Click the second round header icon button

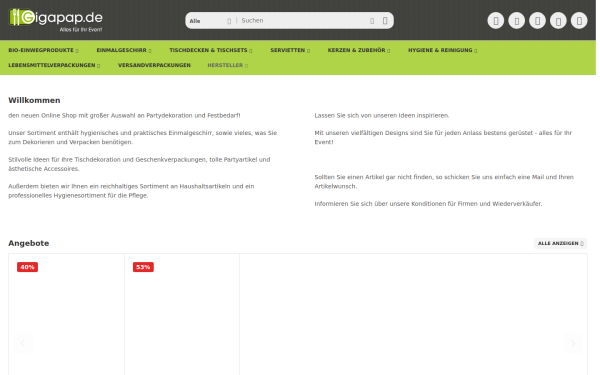click(x=517, y=21)
